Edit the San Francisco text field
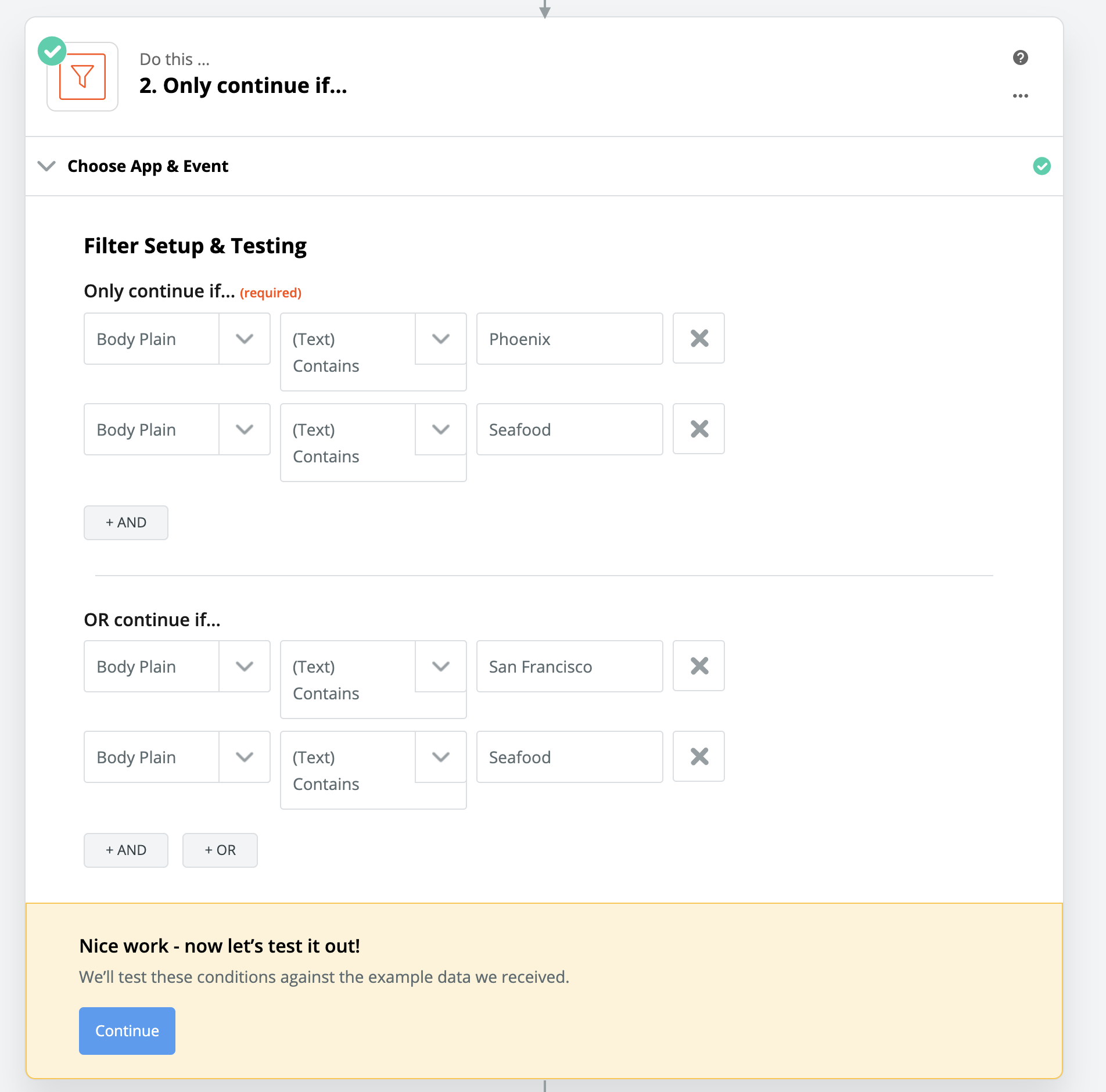1106x1092 pixels. (x=569, y=666)
